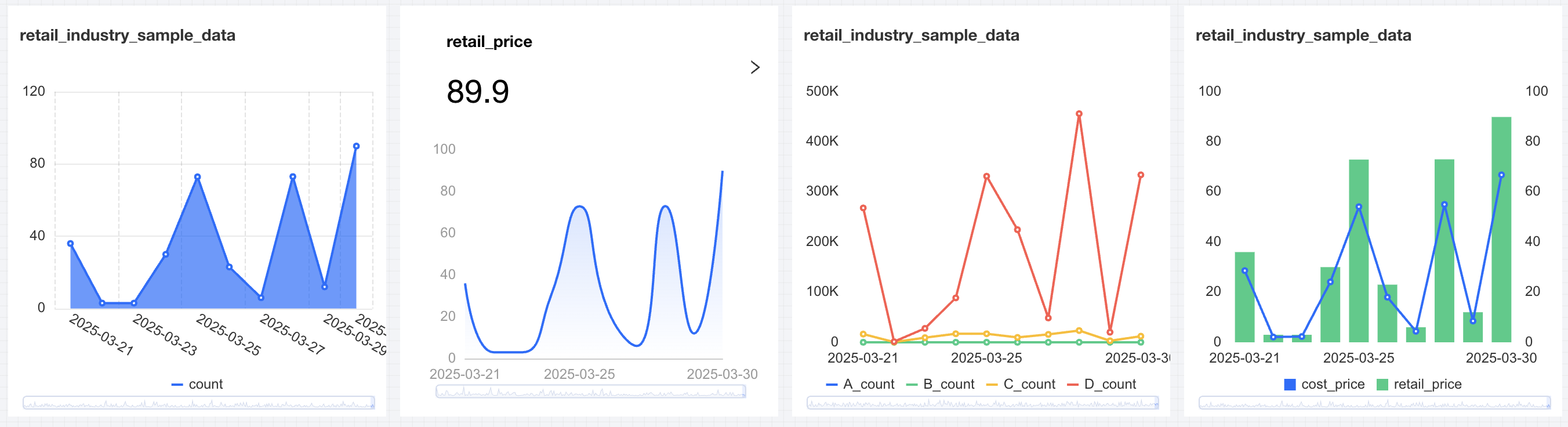Click the zoom slider below the cost_price bar chart
The width and height of the screenshot is (1568, 427).
pos(1374,403)
